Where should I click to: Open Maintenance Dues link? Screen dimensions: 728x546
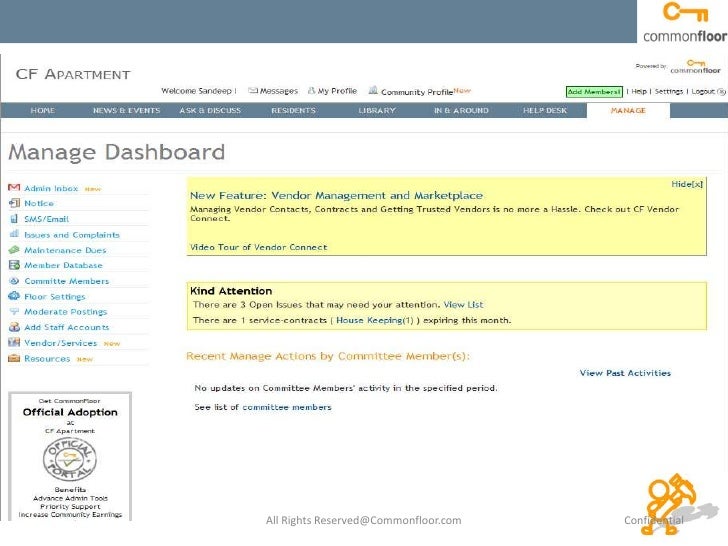[65, 250]
